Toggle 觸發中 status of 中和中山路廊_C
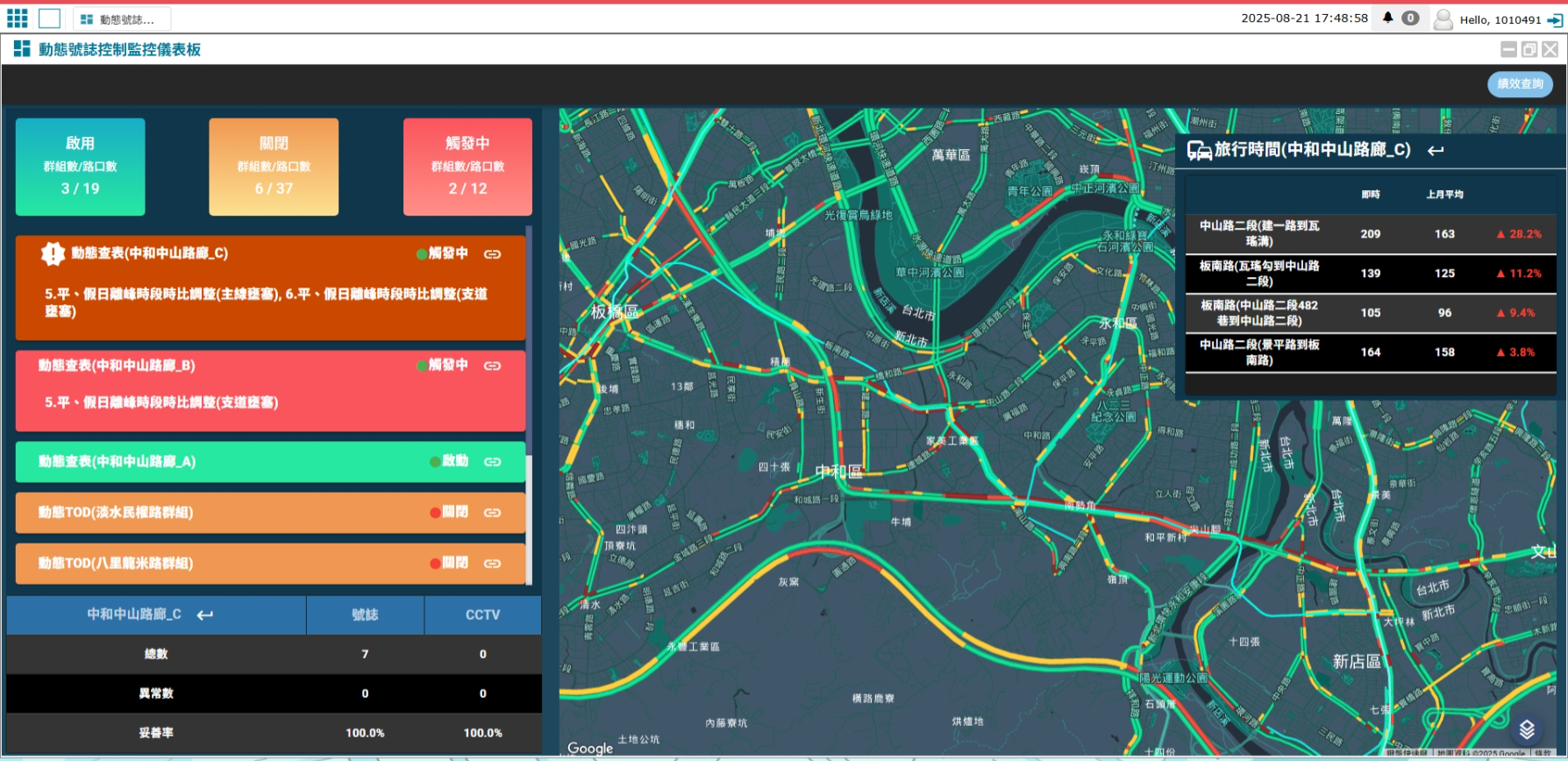The width and height of the screenshot is (1568, 761). click(443, 253)
